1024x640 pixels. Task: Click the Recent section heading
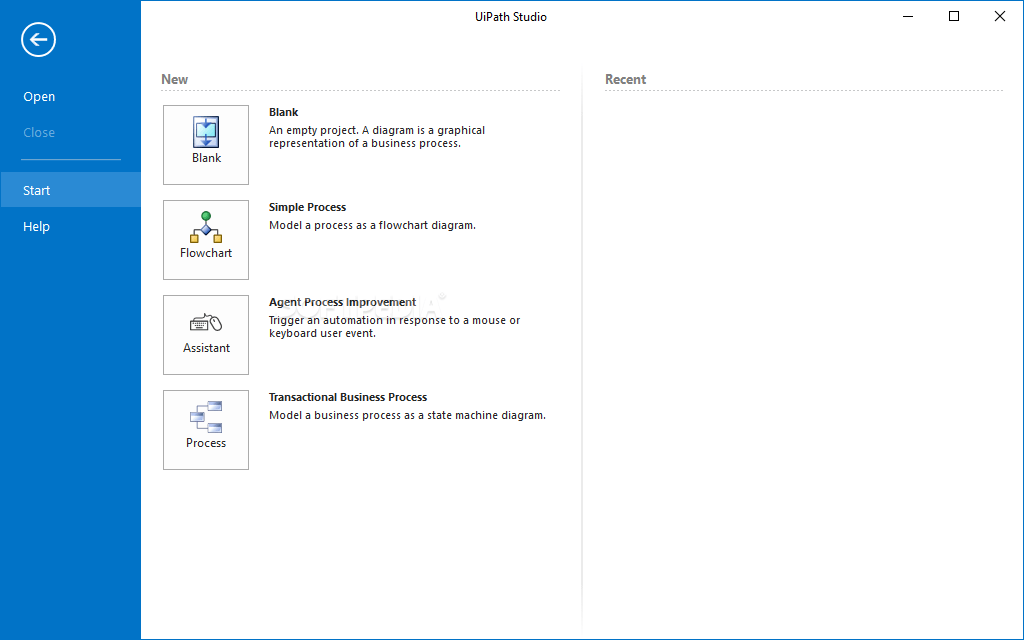625,79
